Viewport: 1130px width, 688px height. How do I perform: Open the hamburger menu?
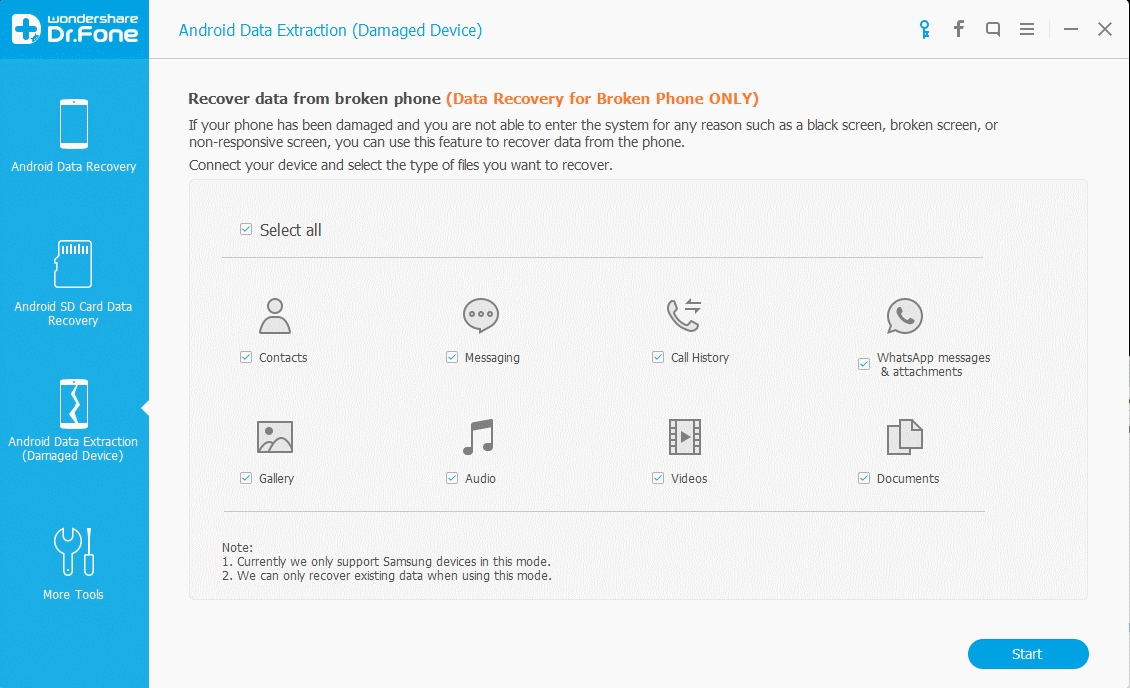(x=1026, y=29)
